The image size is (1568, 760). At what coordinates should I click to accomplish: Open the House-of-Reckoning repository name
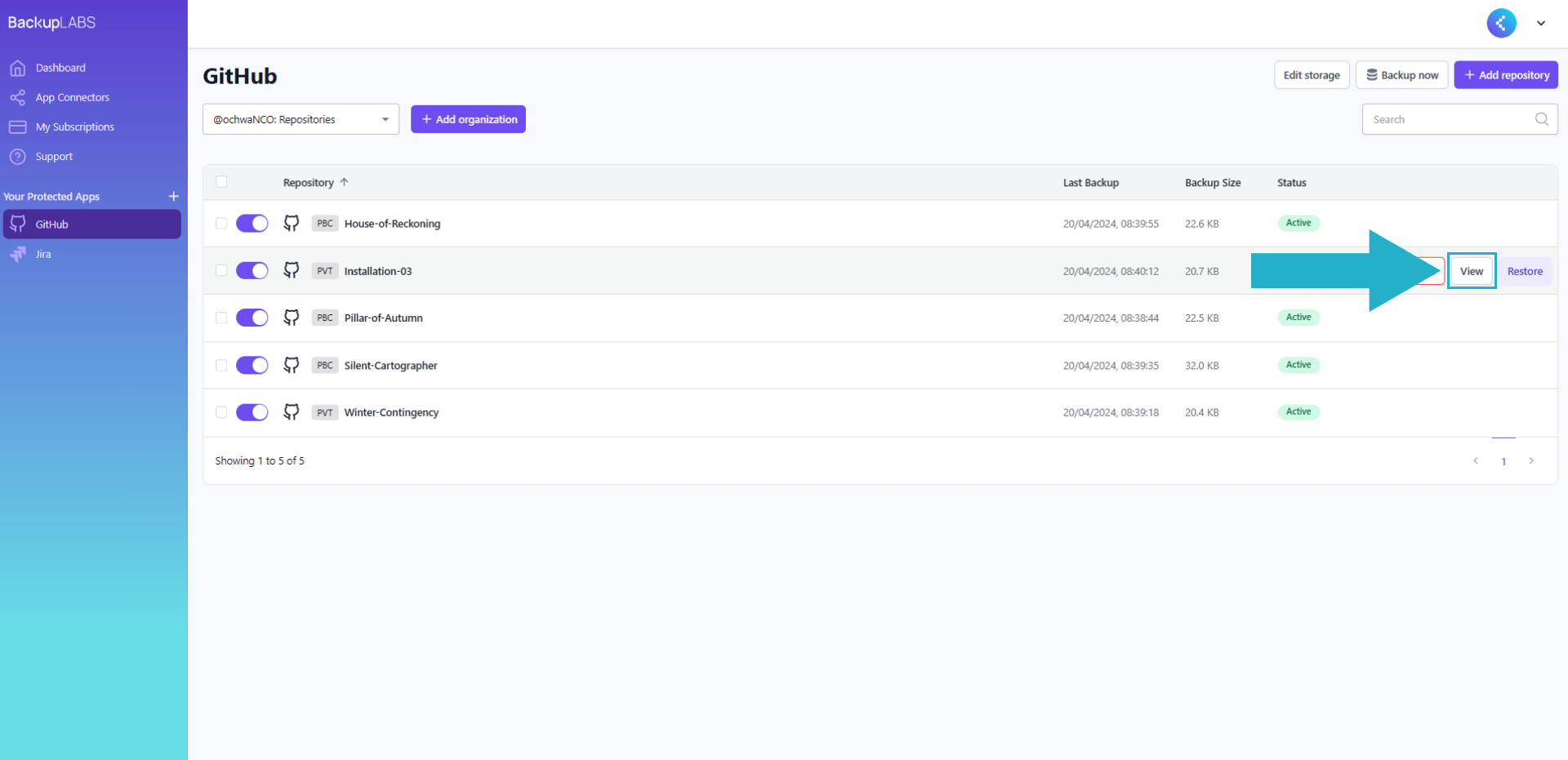point(392,224)
